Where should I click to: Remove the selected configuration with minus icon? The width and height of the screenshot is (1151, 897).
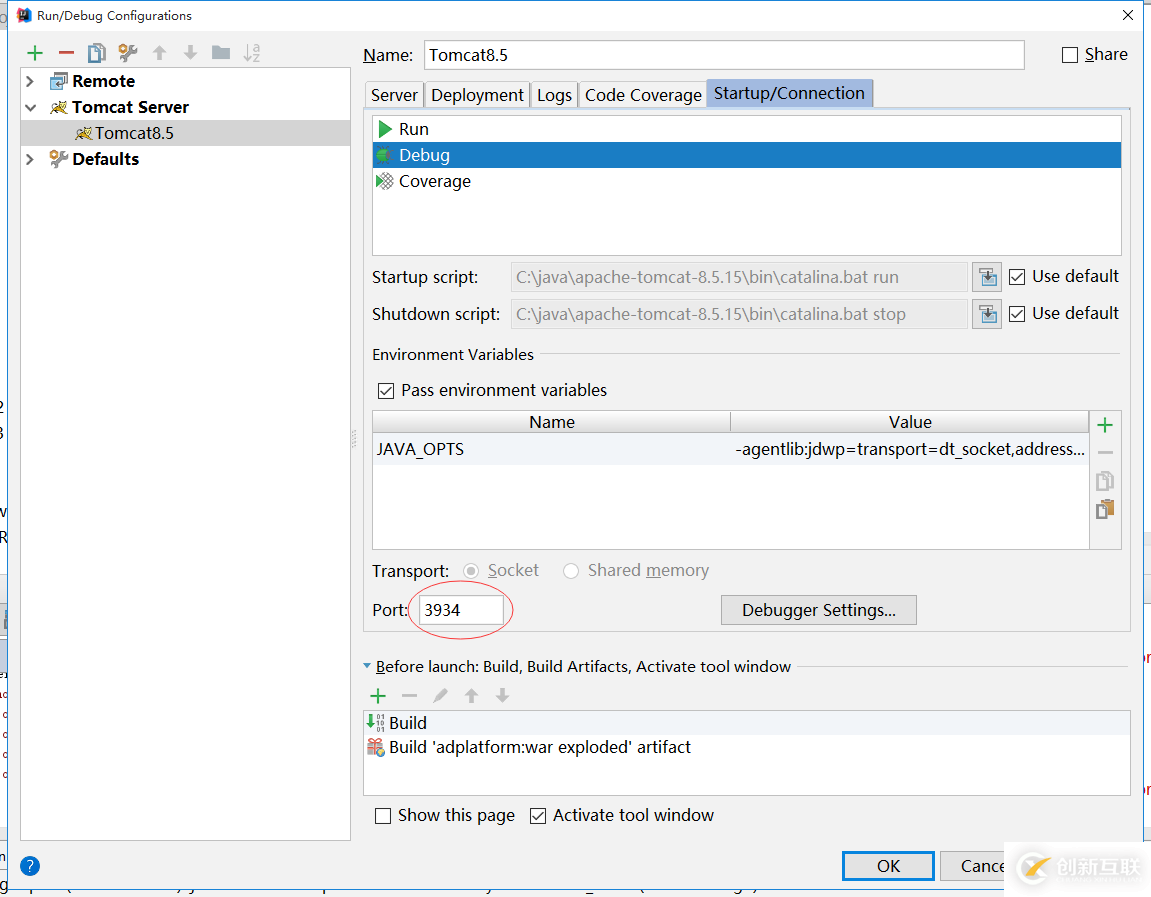66,53
